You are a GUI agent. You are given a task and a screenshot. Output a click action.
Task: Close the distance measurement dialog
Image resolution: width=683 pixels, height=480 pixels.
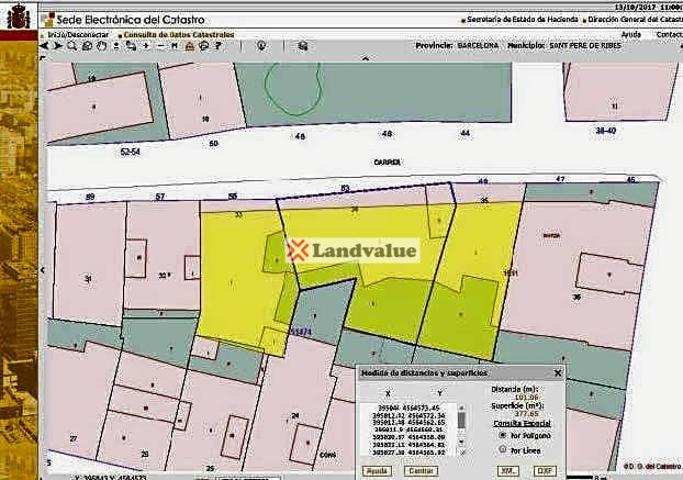[557, 373]
